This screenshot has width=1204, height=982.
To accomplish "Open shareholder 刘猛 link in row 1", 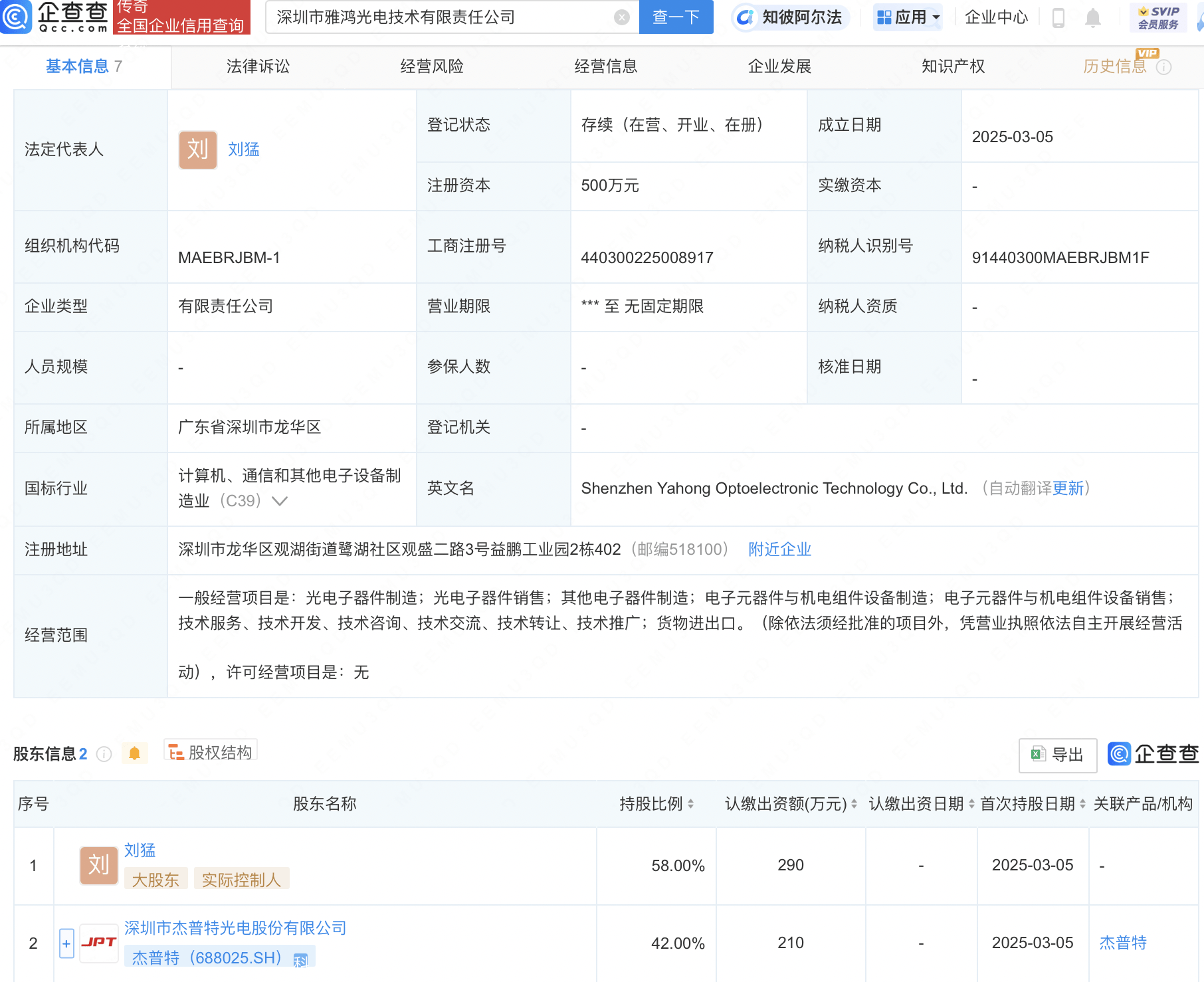I will pyautogui.click(x=140, y=850).
